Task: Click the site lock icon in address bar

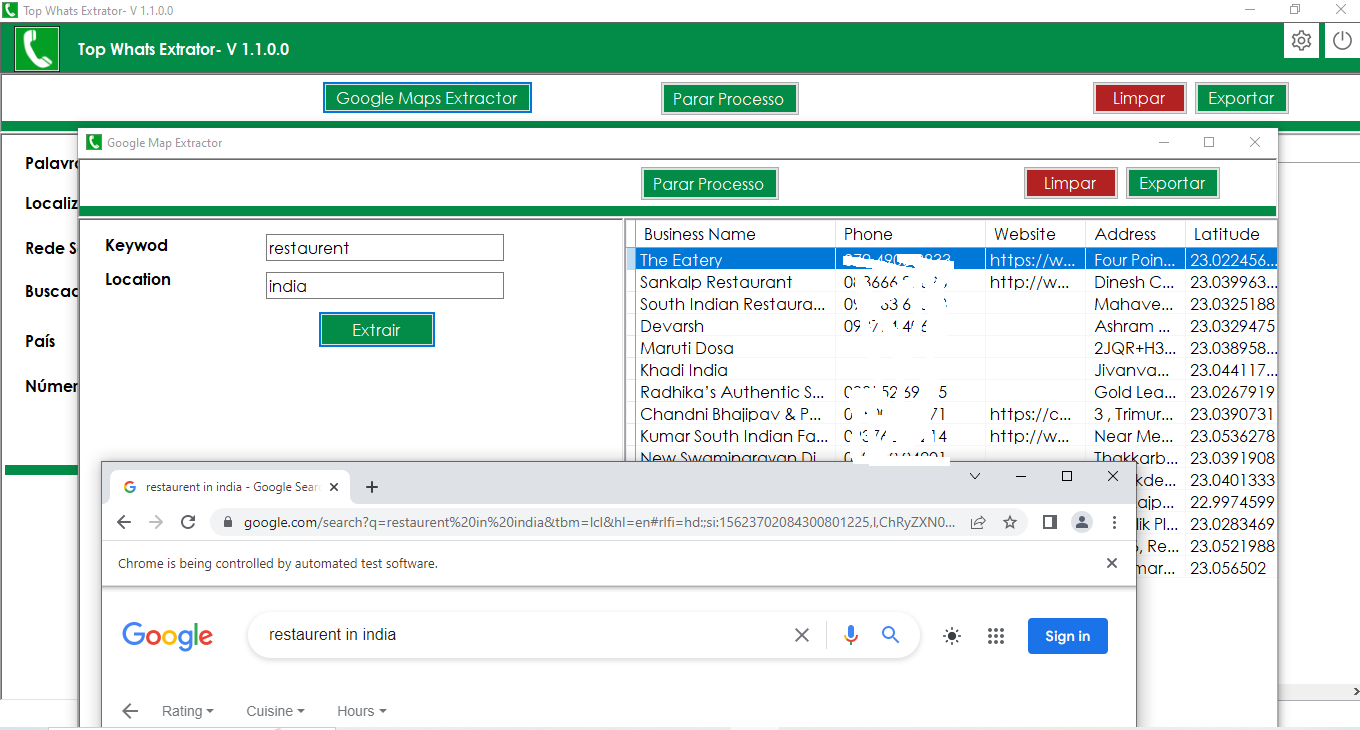Action: point(227,522)
